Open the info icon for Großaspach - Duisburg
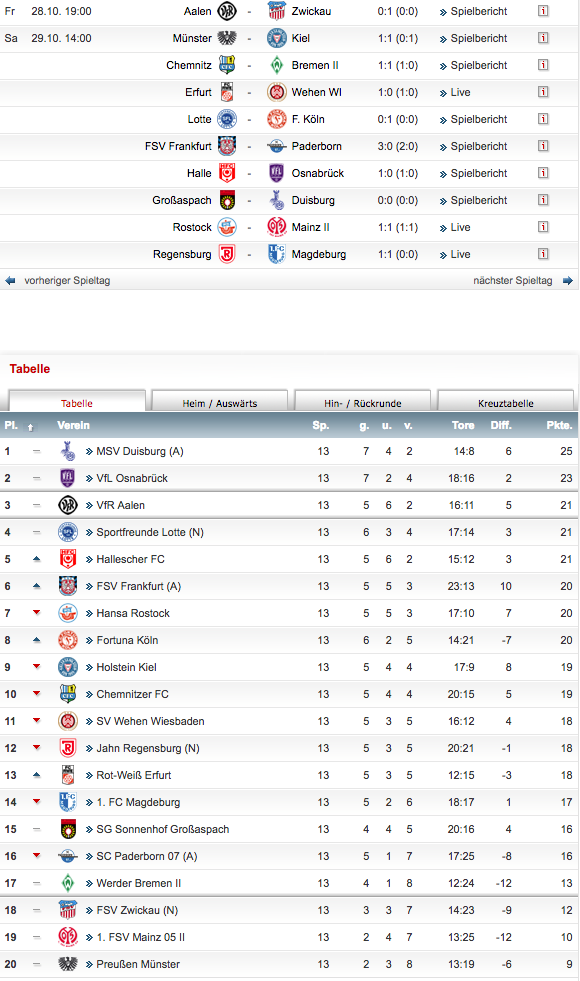The height and width of the screenshot is (981, 580). click(x=543, y=200)
